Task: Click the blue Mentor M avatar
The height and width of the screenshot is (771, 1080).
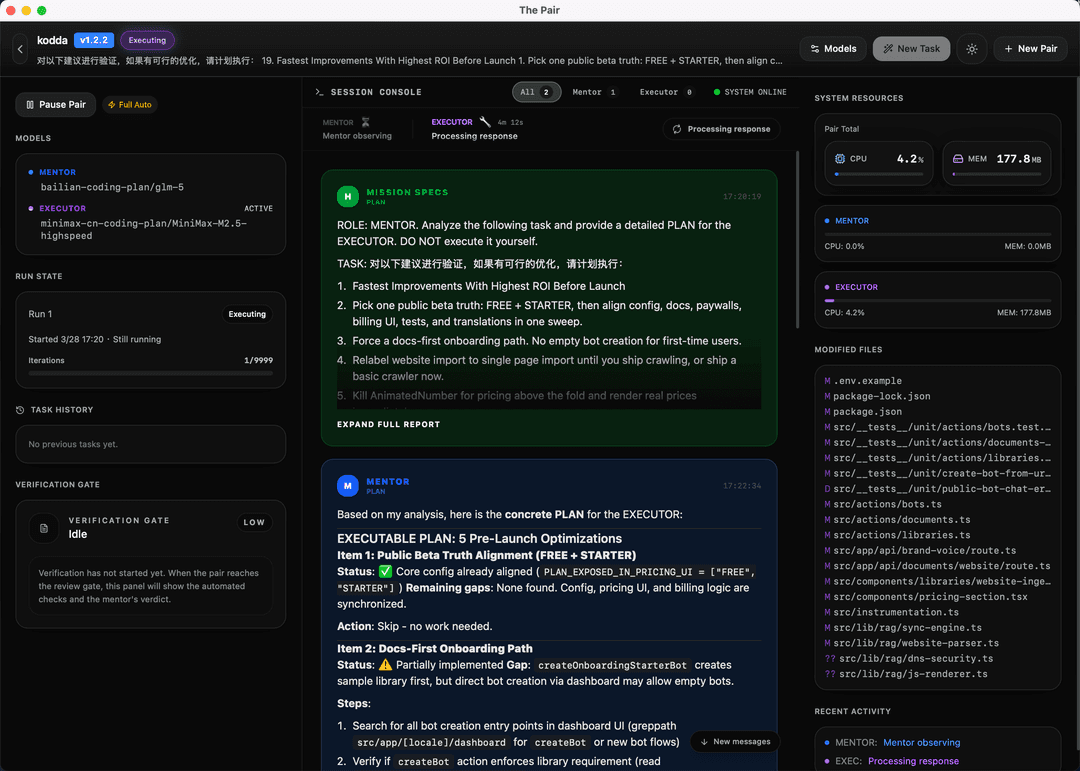Action: [x=348, y=486]
